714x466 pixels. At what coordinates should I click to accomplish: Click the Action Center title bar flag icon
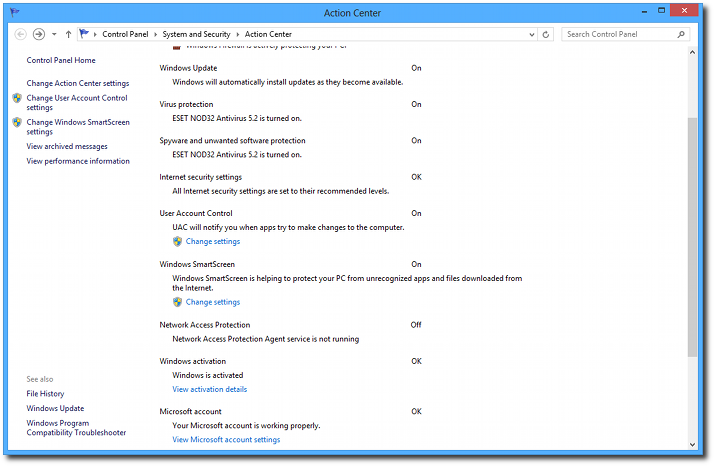point(15,12)
